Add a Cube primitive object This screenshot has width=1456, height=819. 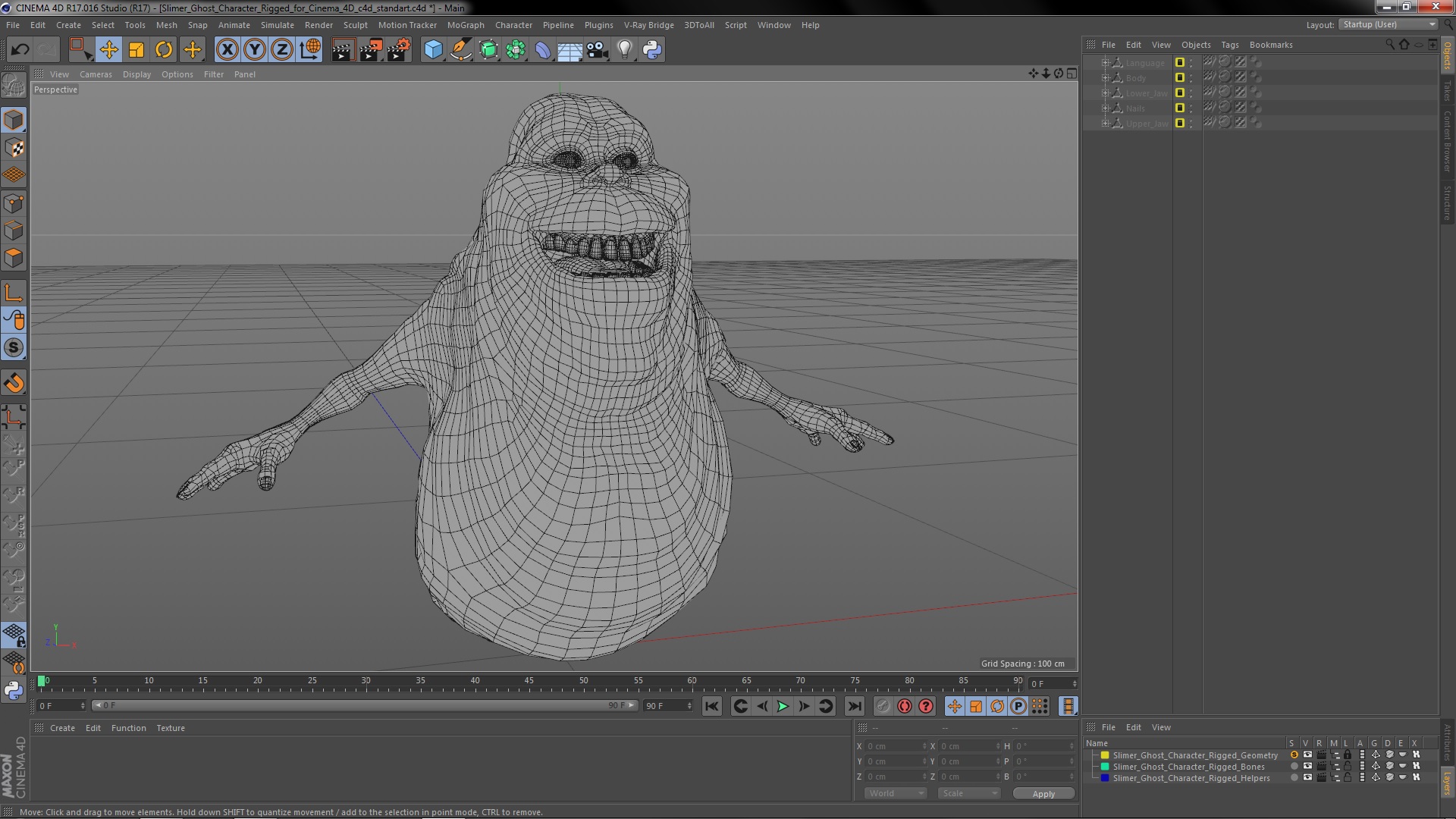coord(433,50)
